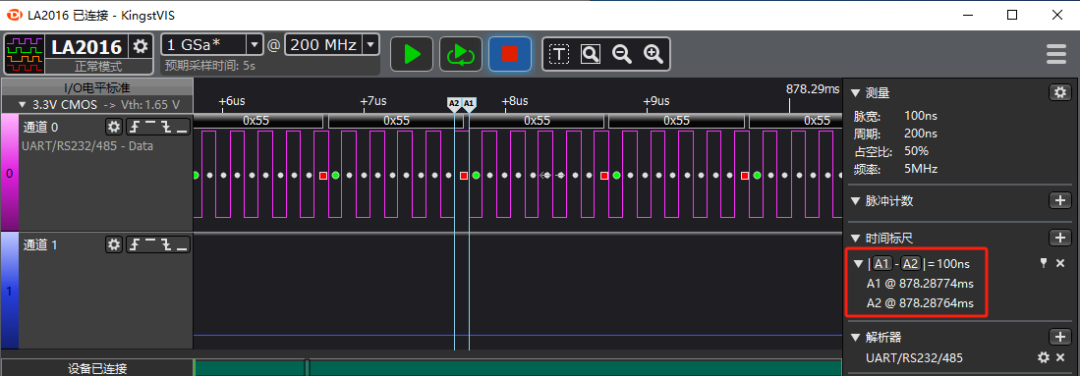Set falling edge trigger on channel 0
1080x376 pixels.
(166, 127)
